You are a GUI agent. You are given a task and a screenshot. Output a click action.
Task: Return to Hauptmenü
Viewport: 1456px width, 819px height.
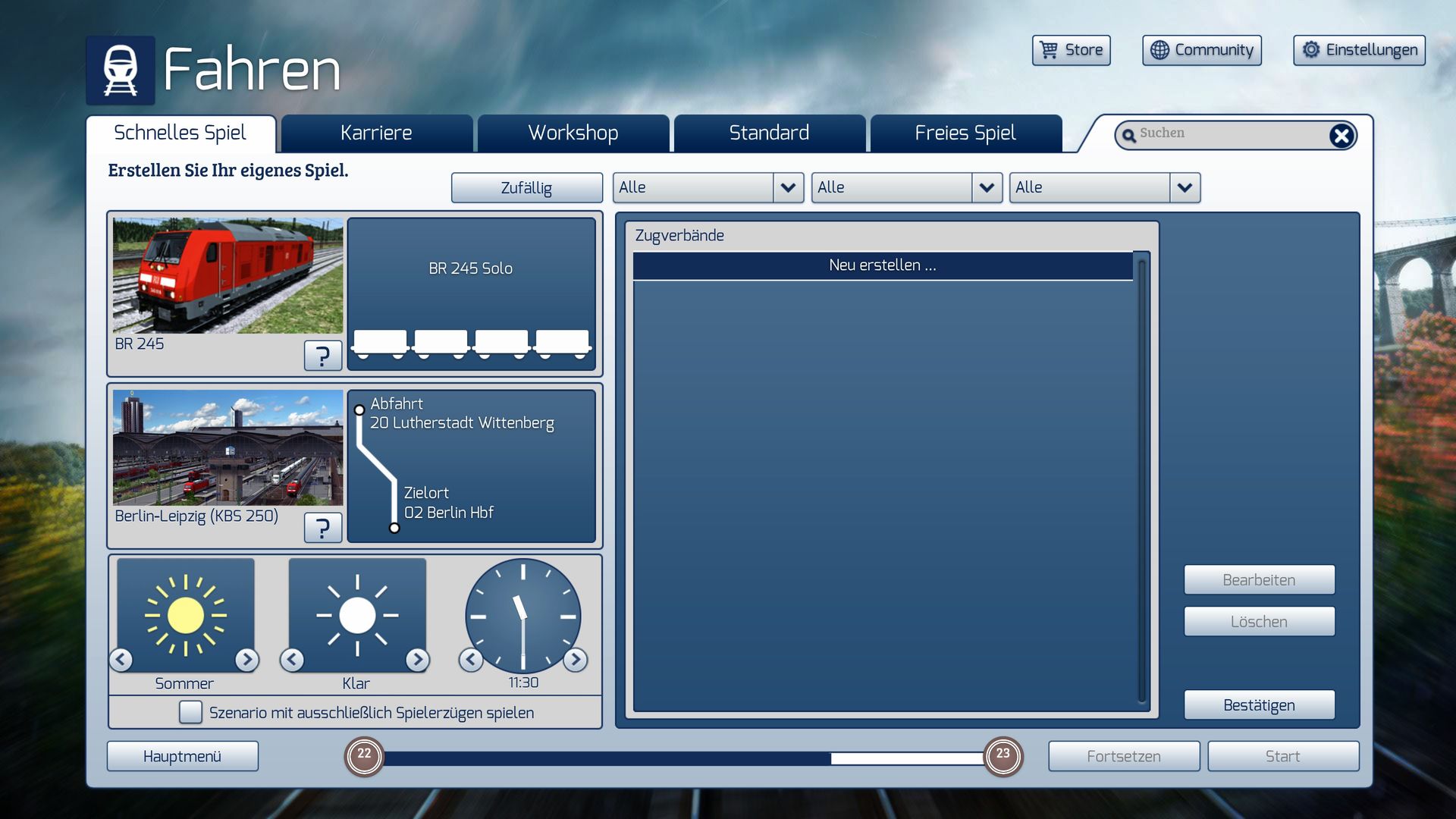182,756
